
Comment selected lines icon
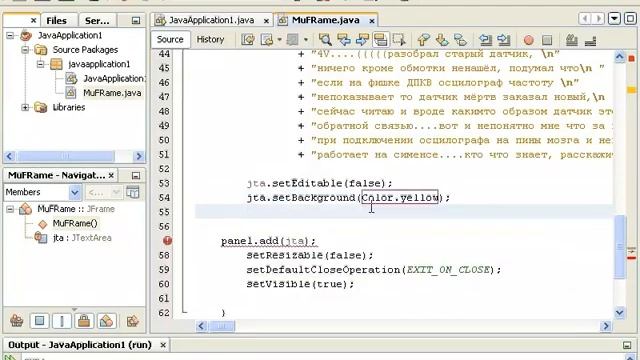(572, 40)
